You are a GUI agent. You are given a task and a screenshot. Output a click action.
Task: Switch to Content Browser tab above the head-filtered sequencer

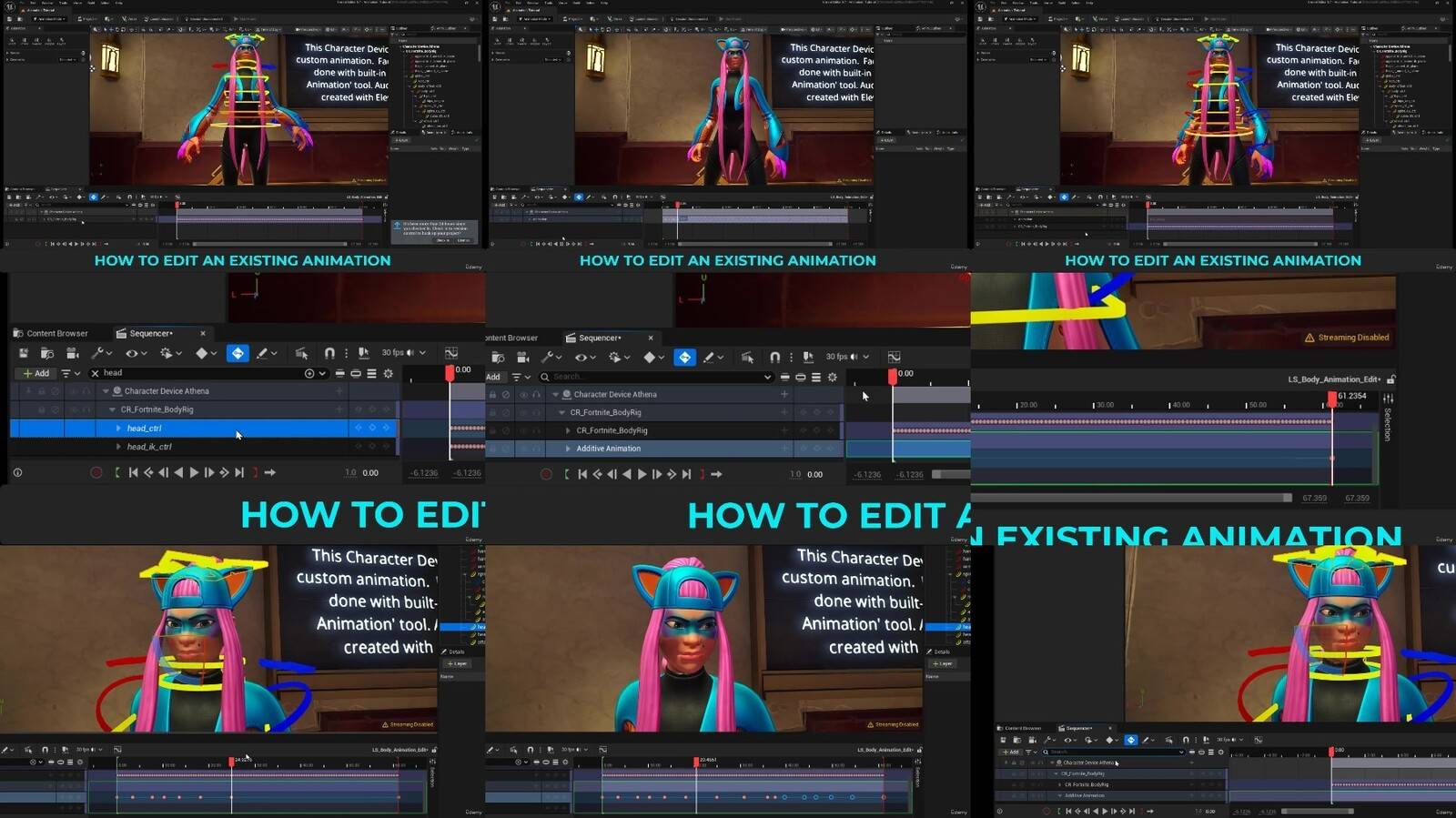click(x=51, y=333)
